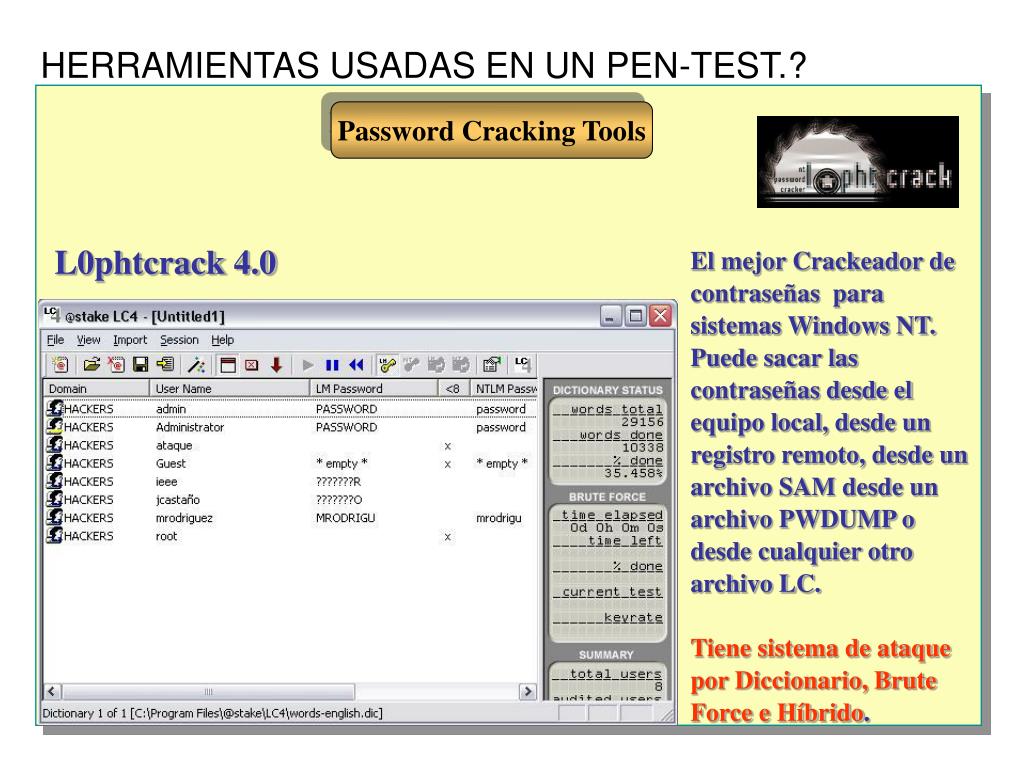This screenshot has width=1024, height=768.
Task: Click the New Session toolbar icon
Action: click(x=60, y=365)
